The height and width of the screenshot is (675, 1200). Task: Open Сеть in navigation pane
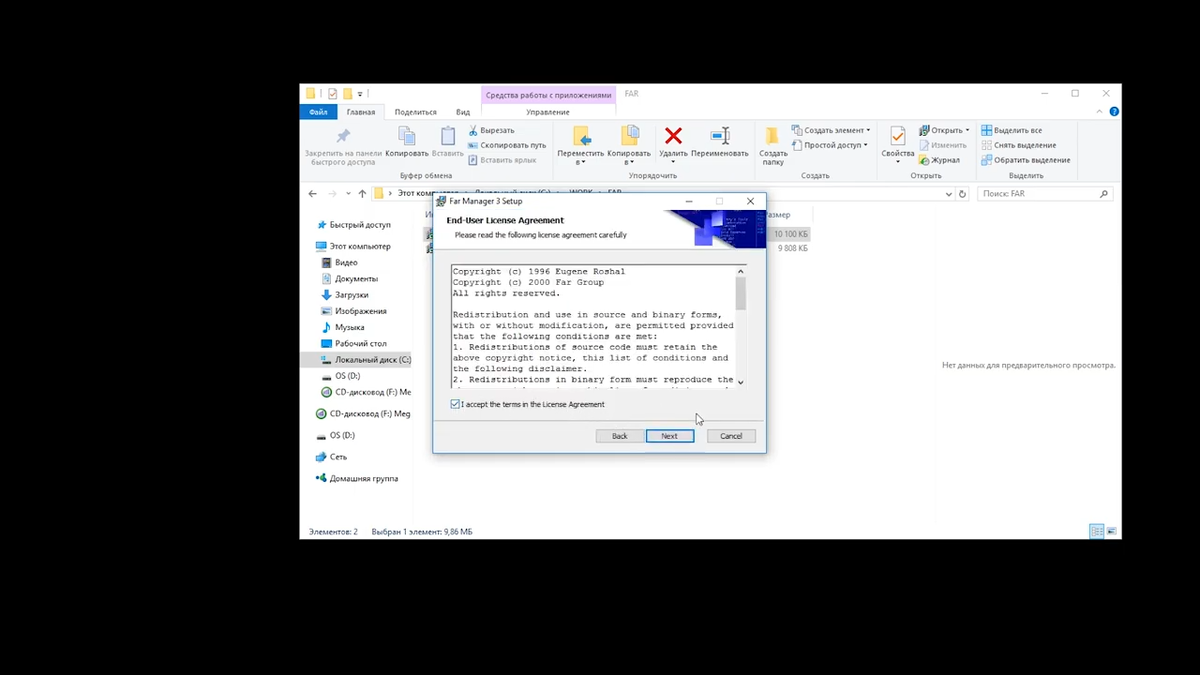[x=331, y=457]
